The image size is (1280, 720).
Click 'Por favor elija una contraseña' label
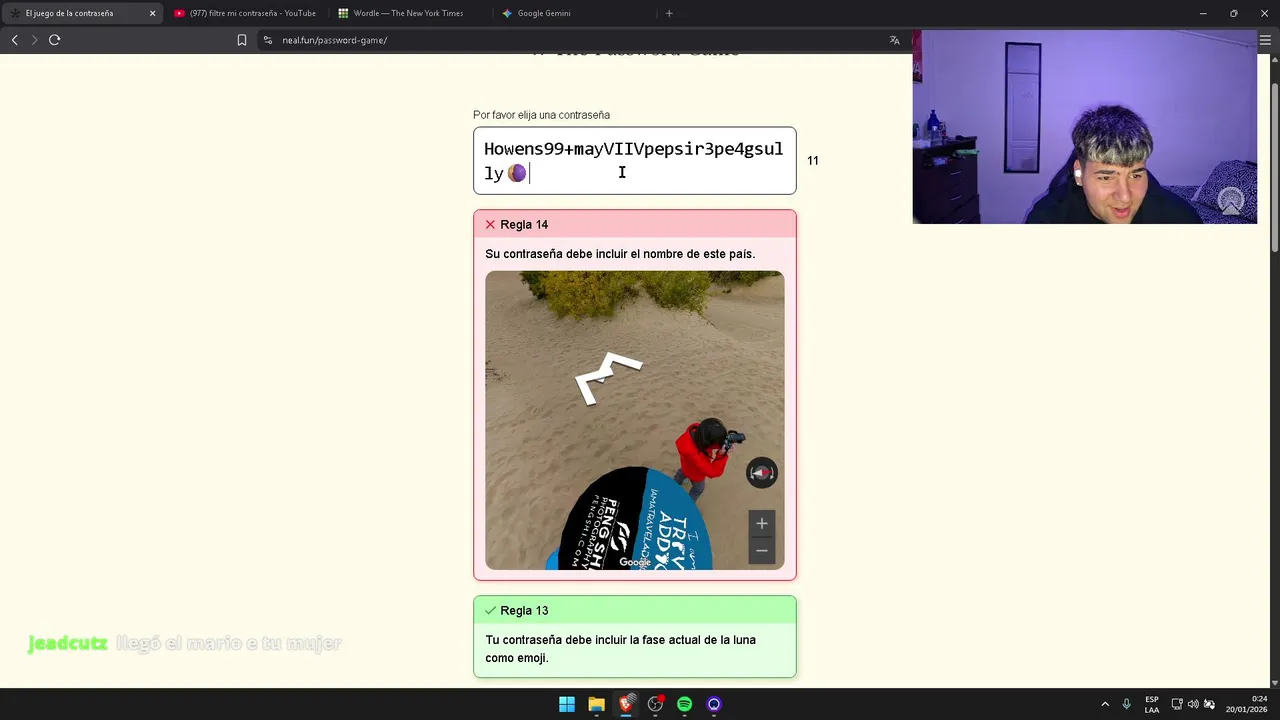(x=541, y=115)
